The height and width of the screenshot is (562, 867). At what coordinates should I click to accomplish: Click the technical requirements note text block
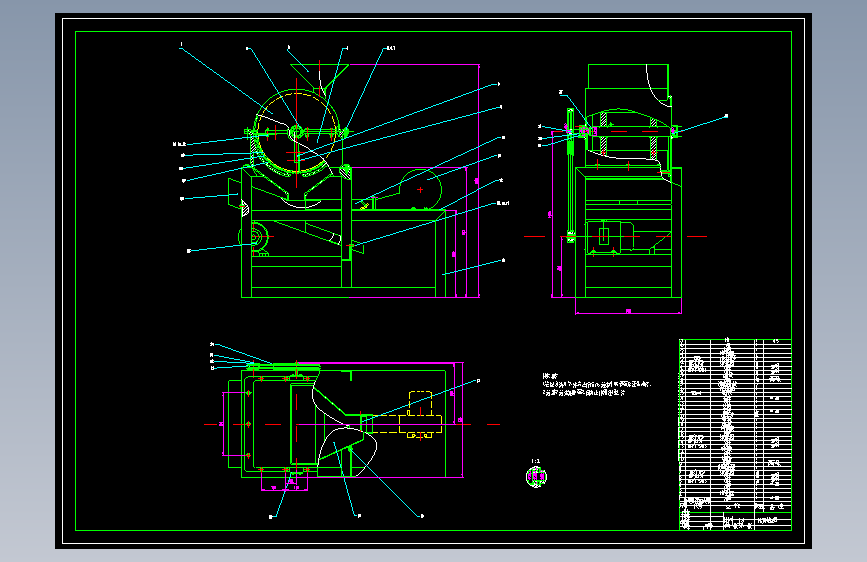(x=597, y=384)
